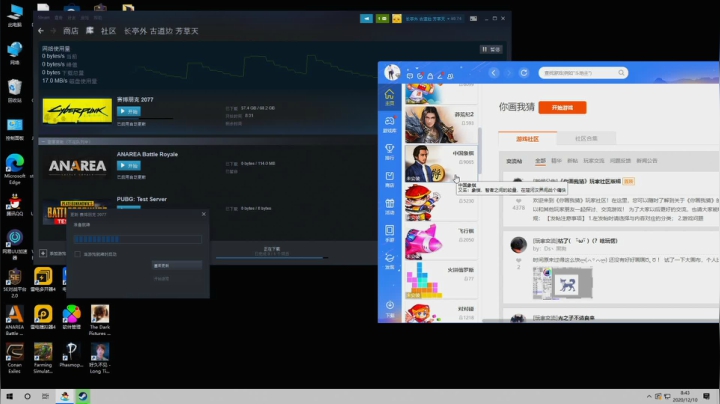The width and height of the screenshot is (720, 404).
Task: Collapse the queued downloads section header
Action: point(207,141)
